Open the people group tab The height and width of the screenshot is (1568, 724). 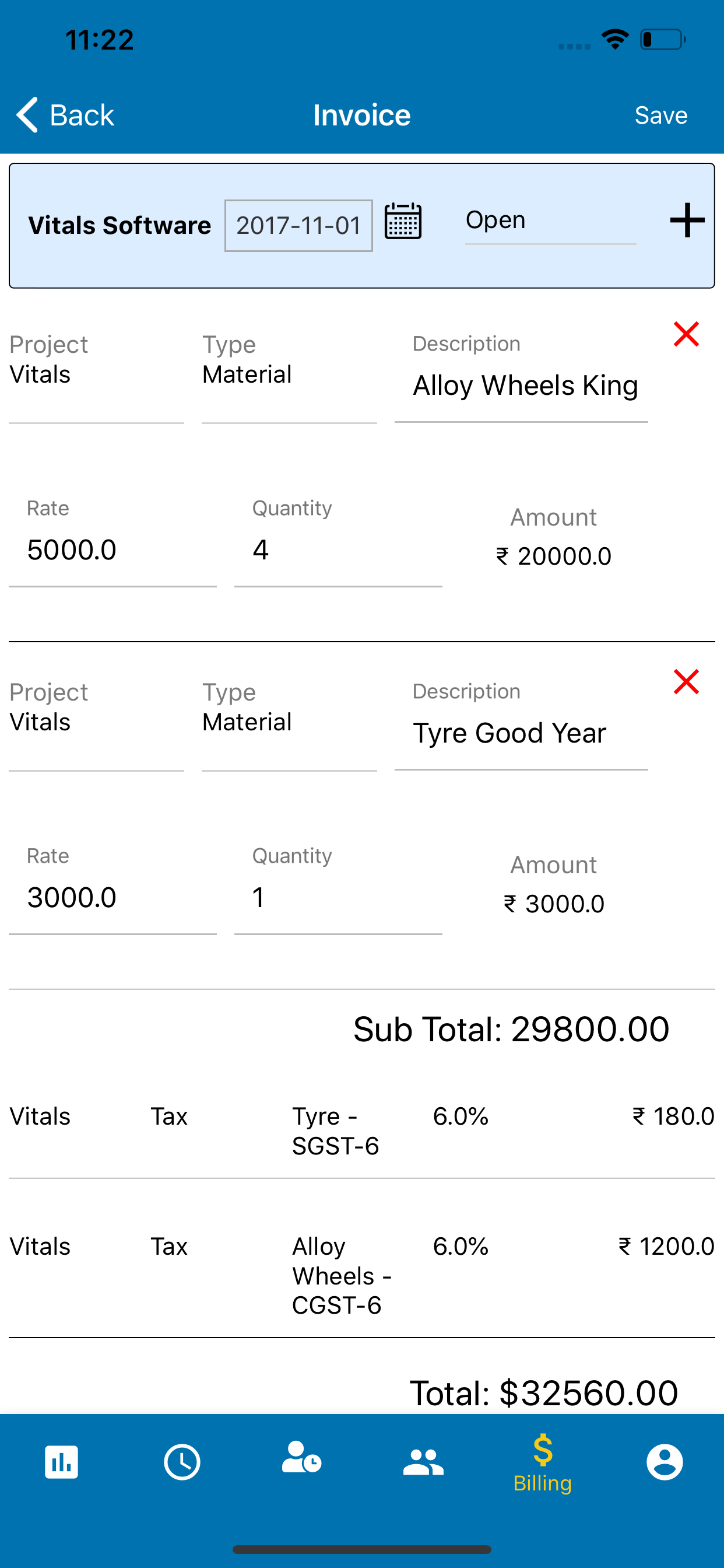tap(423, 1461)
